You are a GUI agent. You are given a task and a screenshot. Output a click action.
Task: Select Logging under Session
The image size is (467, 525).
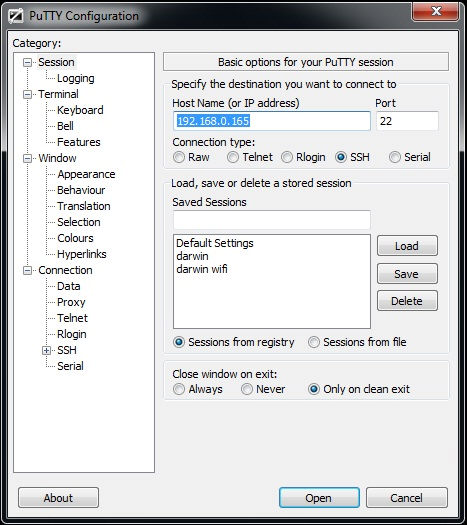click(x=76, y=78)
